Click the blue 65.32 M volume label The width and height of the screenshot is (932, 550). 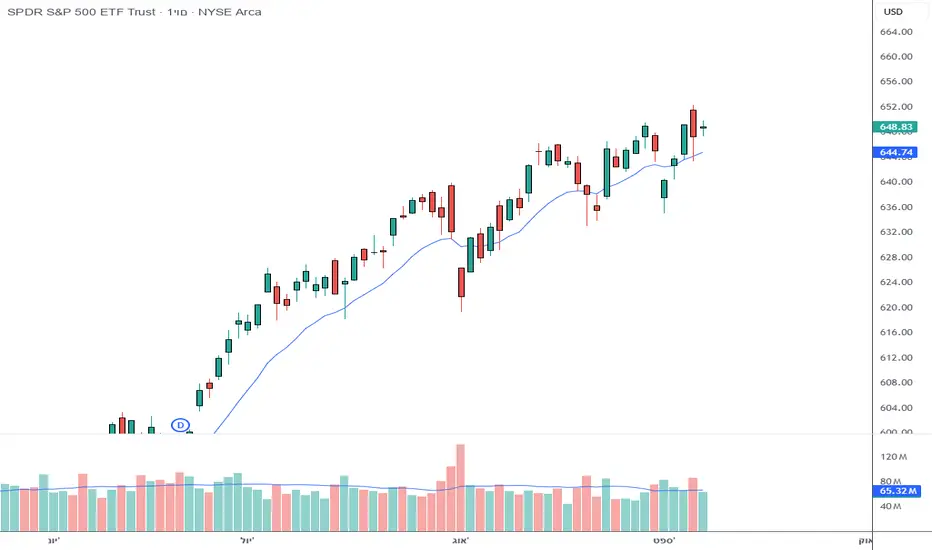coord(895,493)
